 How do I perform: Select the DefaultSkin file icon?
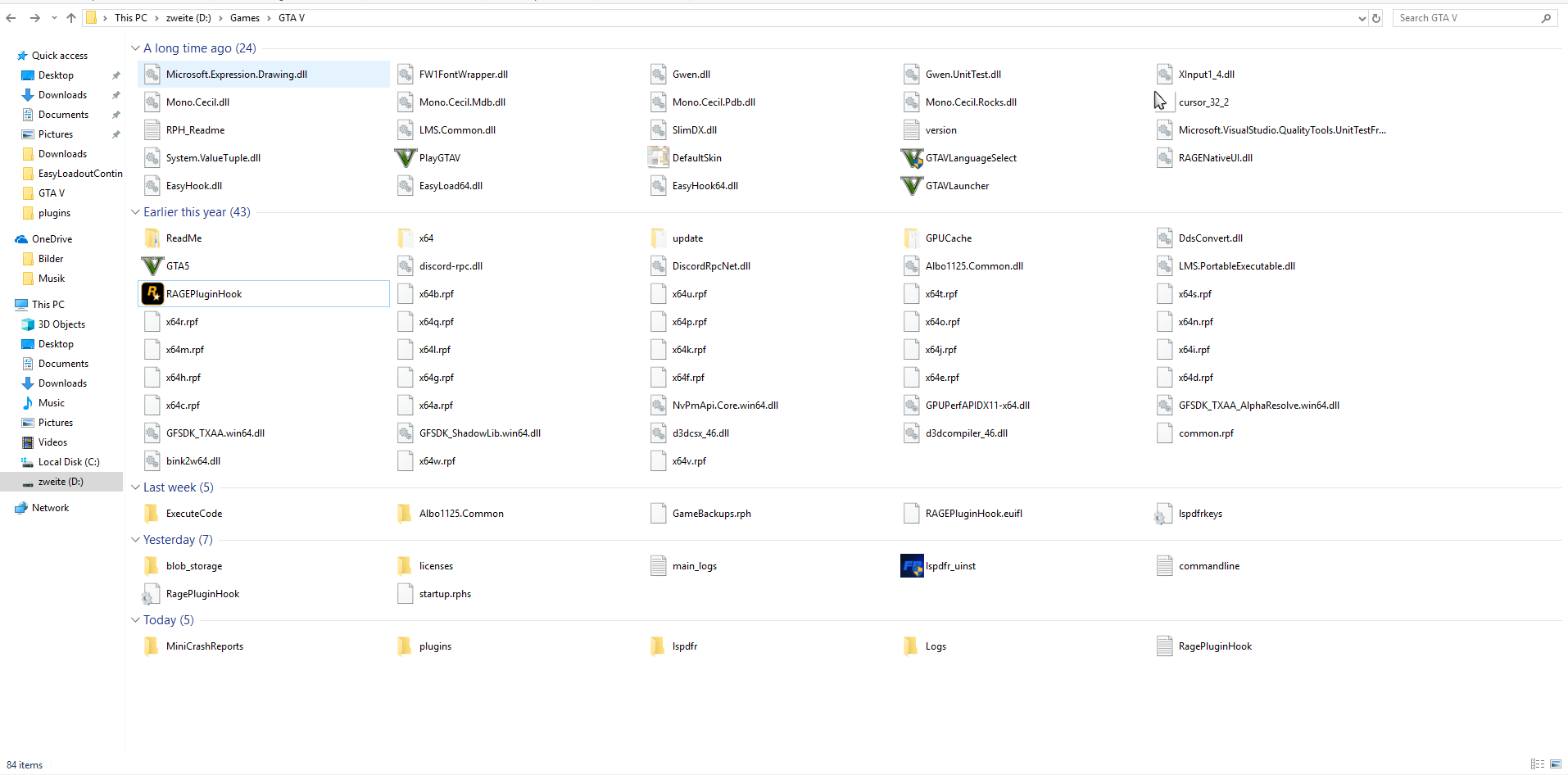(x=659, y=158)
